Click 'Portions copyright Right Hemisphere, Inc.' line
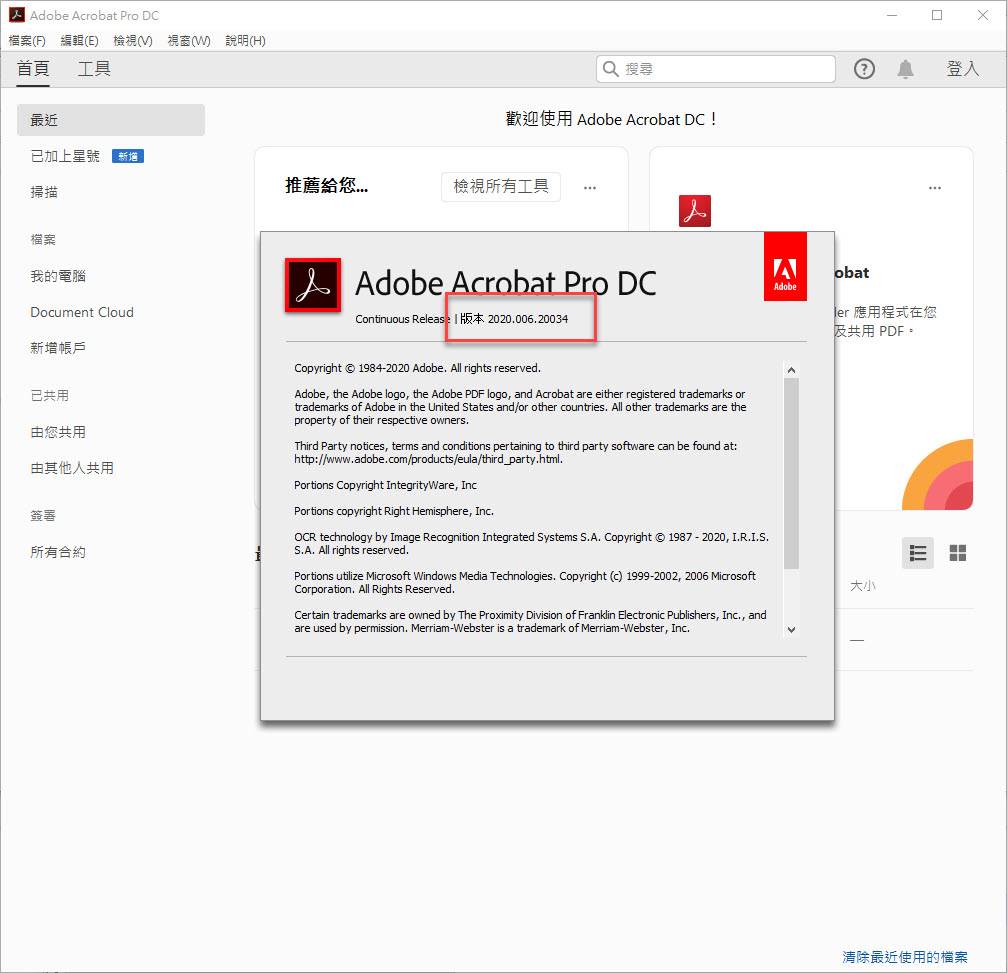The height and width of the screenshot is (973, 1007). [x=394, y=511]
